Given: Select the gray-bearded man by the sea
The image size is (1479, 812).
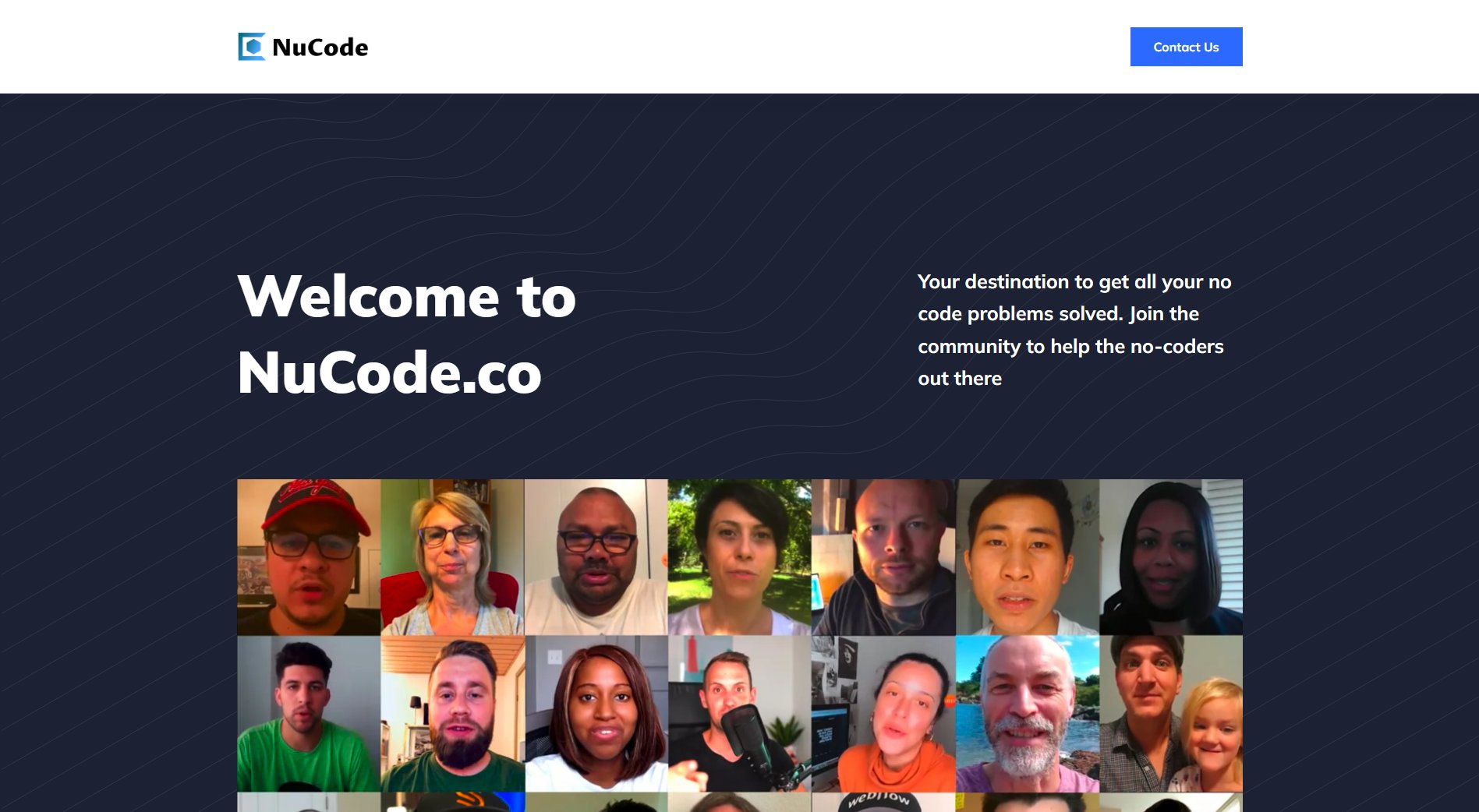Looking at the screenshot, I should click(x=1028, y=714).
